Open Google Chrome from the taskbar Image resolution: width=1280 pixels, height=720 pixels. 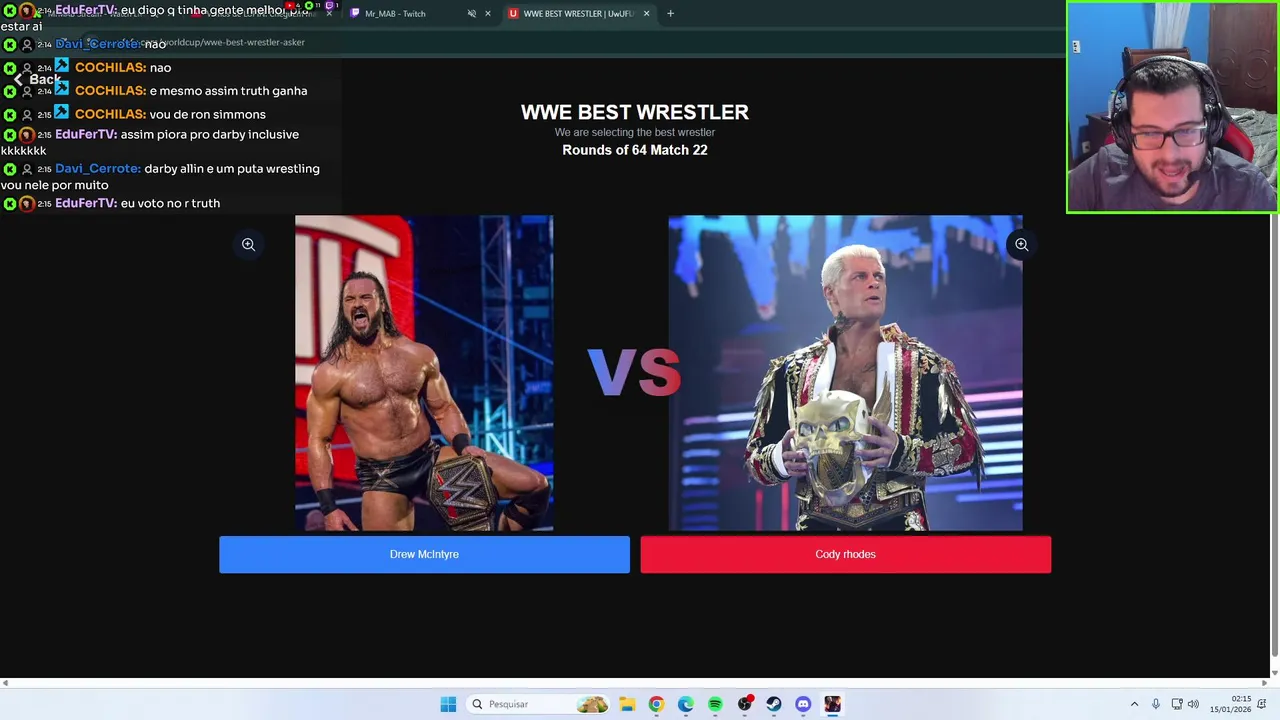(656, 704)
